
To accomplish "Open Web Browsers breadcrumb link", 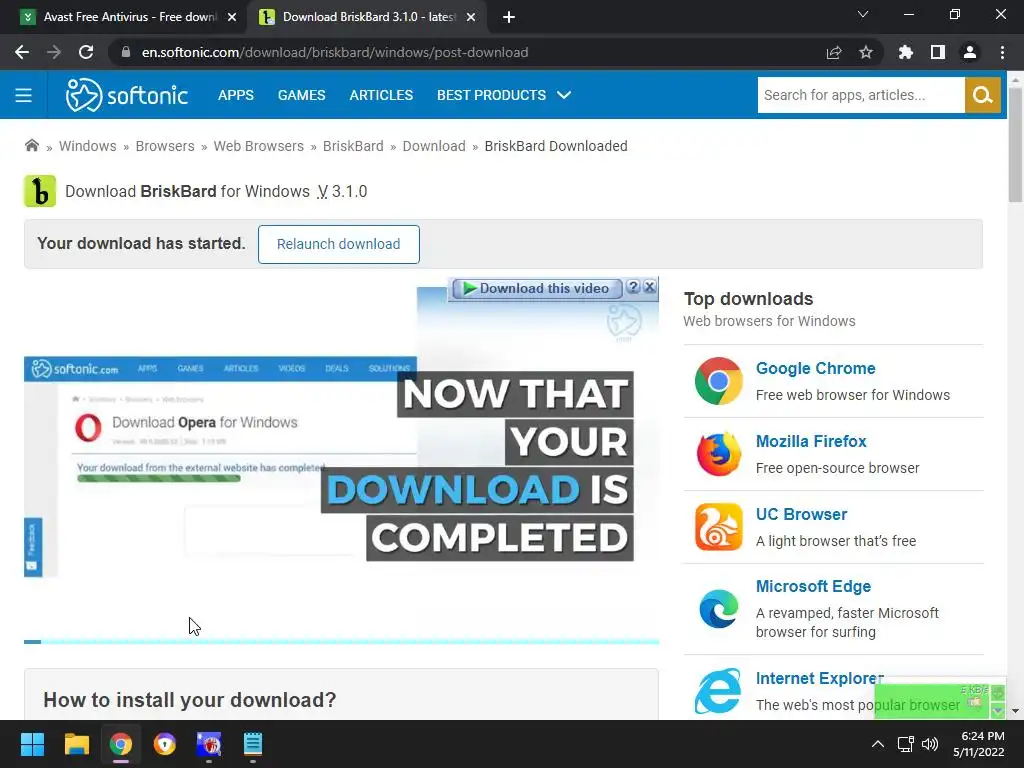I will 259,146.
